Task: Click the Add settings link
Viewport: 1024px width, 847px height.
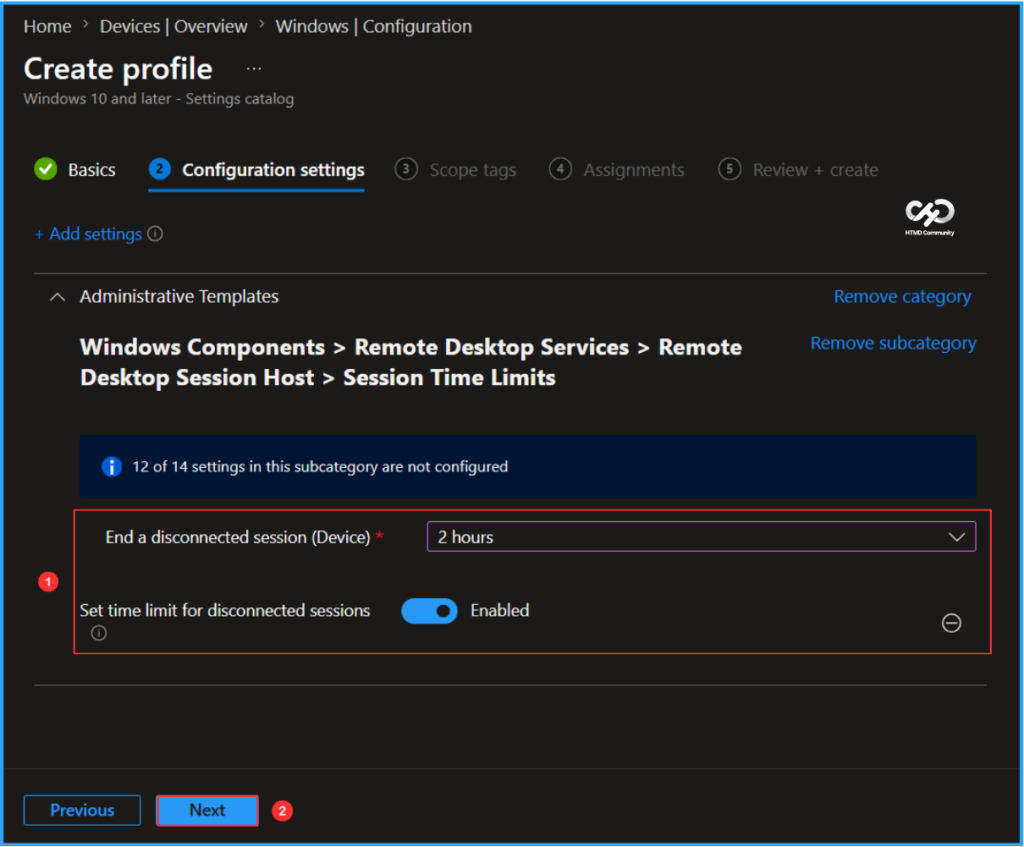Action: point(88,234)
